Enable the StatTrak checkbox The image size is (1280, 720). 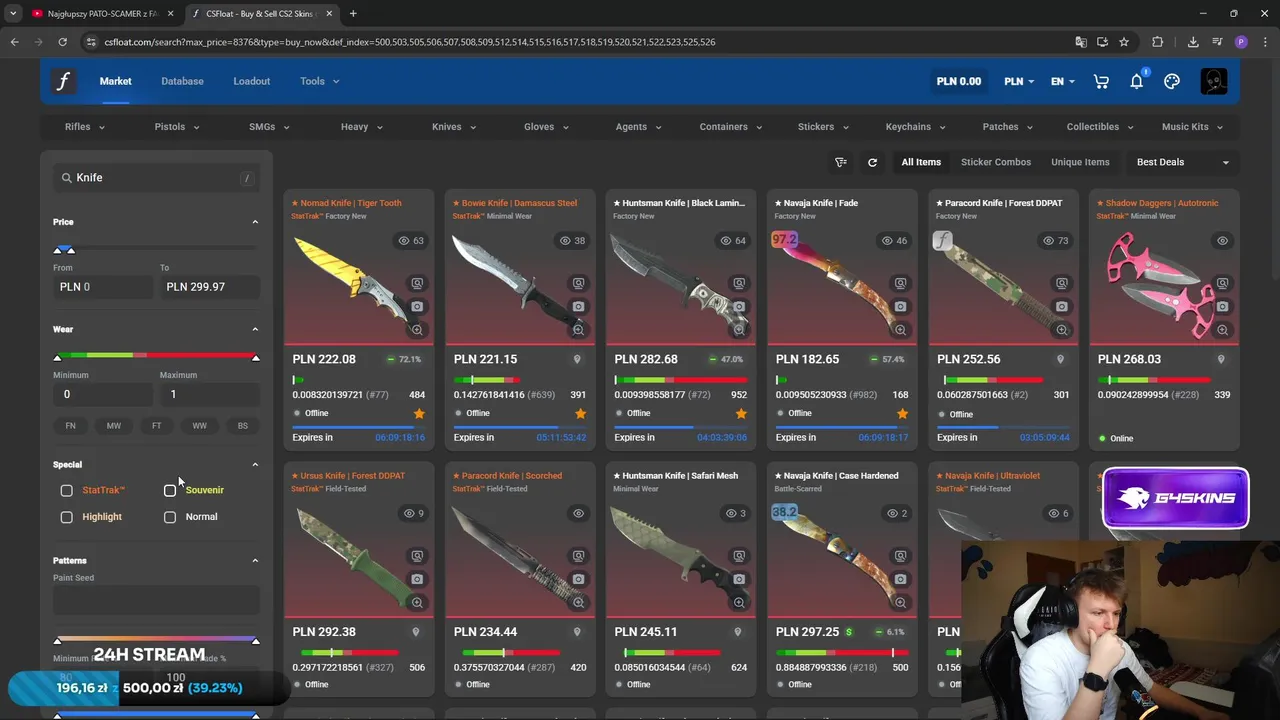tap(67, 490)
